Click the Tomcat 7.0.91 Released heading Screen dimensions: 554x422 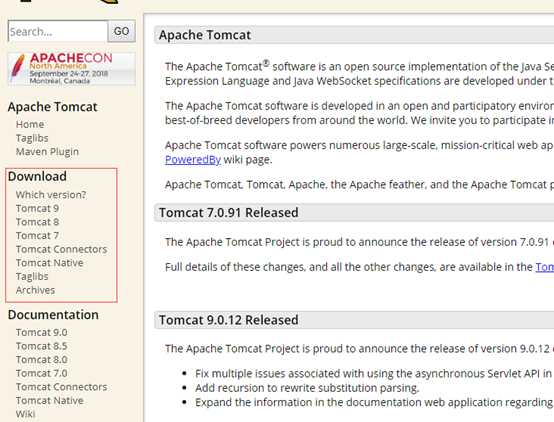click(229, 213)
